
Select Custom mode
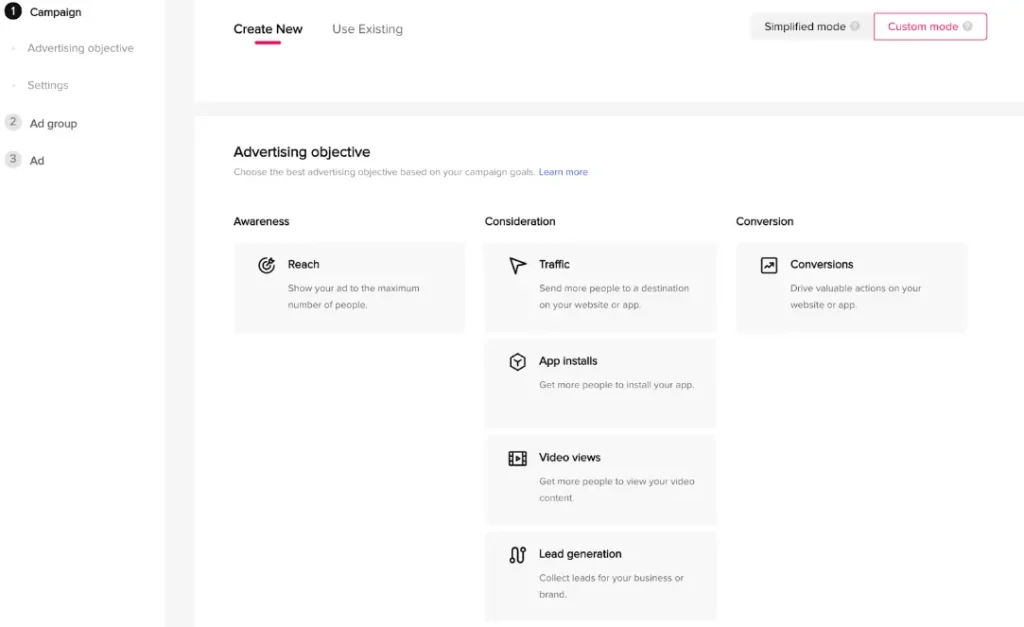tap(930, 27)
